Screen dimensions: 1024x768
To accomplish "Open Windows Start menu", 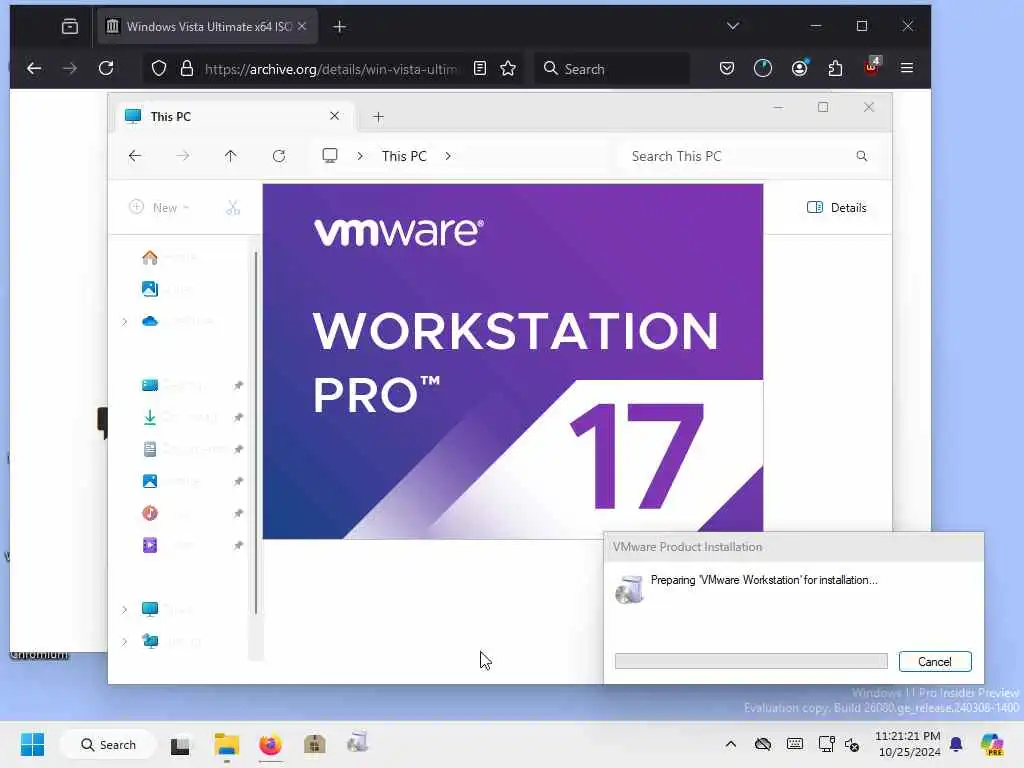I will (32, 744).
